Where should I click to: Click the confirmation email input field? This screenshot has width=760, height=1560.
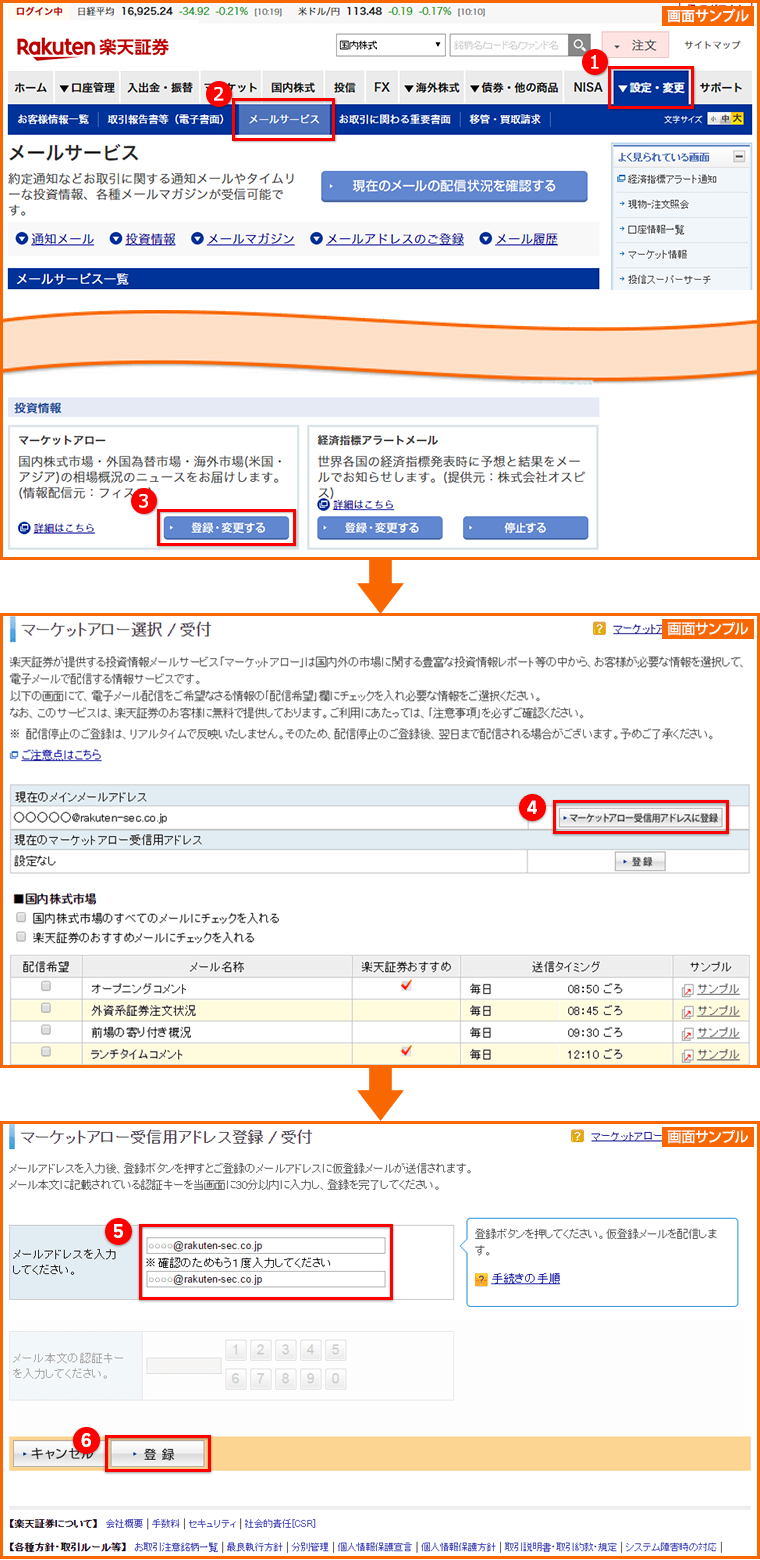click(x=265, y=1278)
